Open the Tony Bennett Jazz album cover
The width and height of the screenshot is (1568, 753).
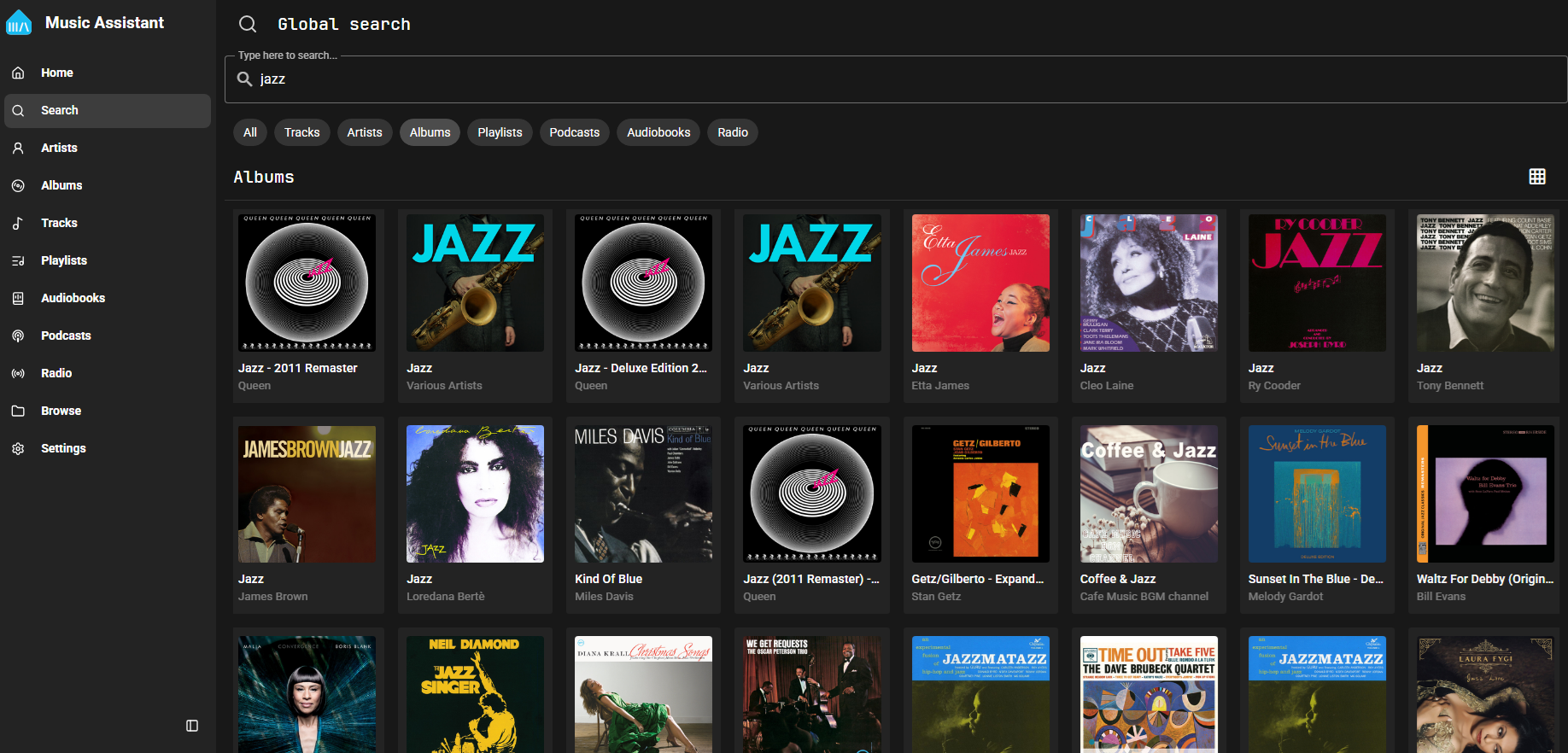pyautogui.click(x=1484, y=283)
